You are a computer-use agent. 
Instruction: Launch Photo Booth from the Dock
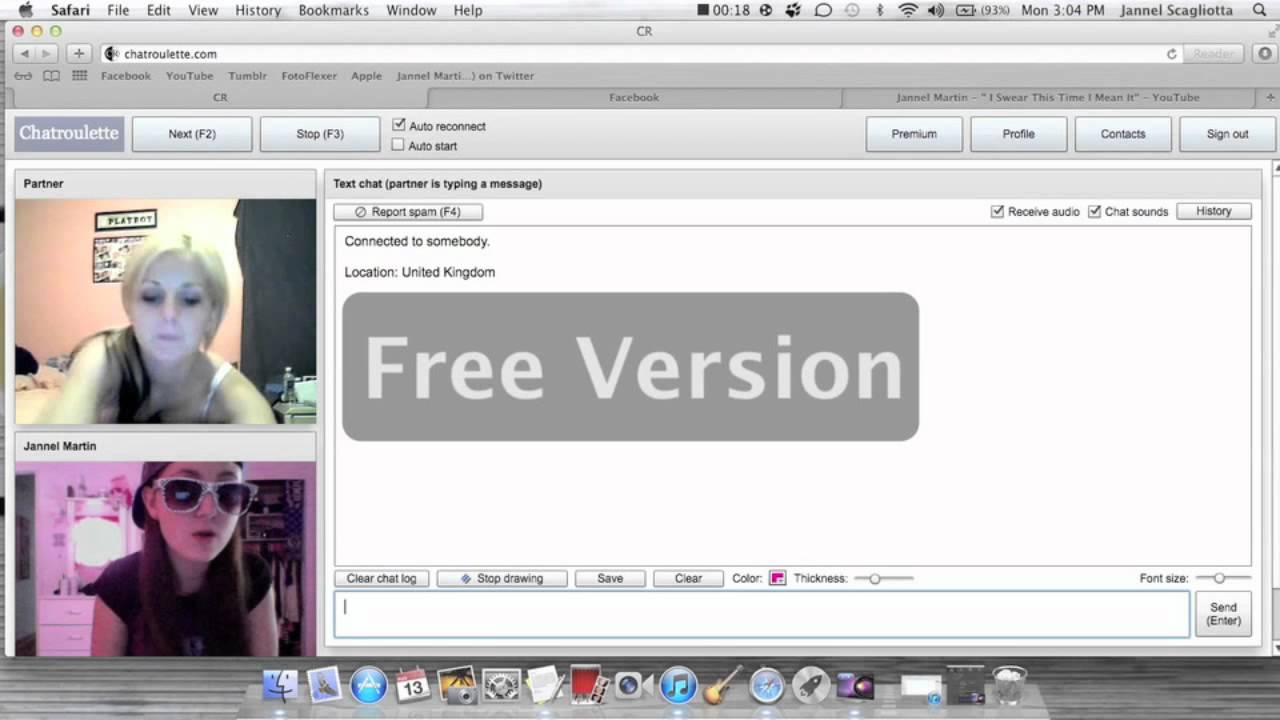(x=588, y=685)
